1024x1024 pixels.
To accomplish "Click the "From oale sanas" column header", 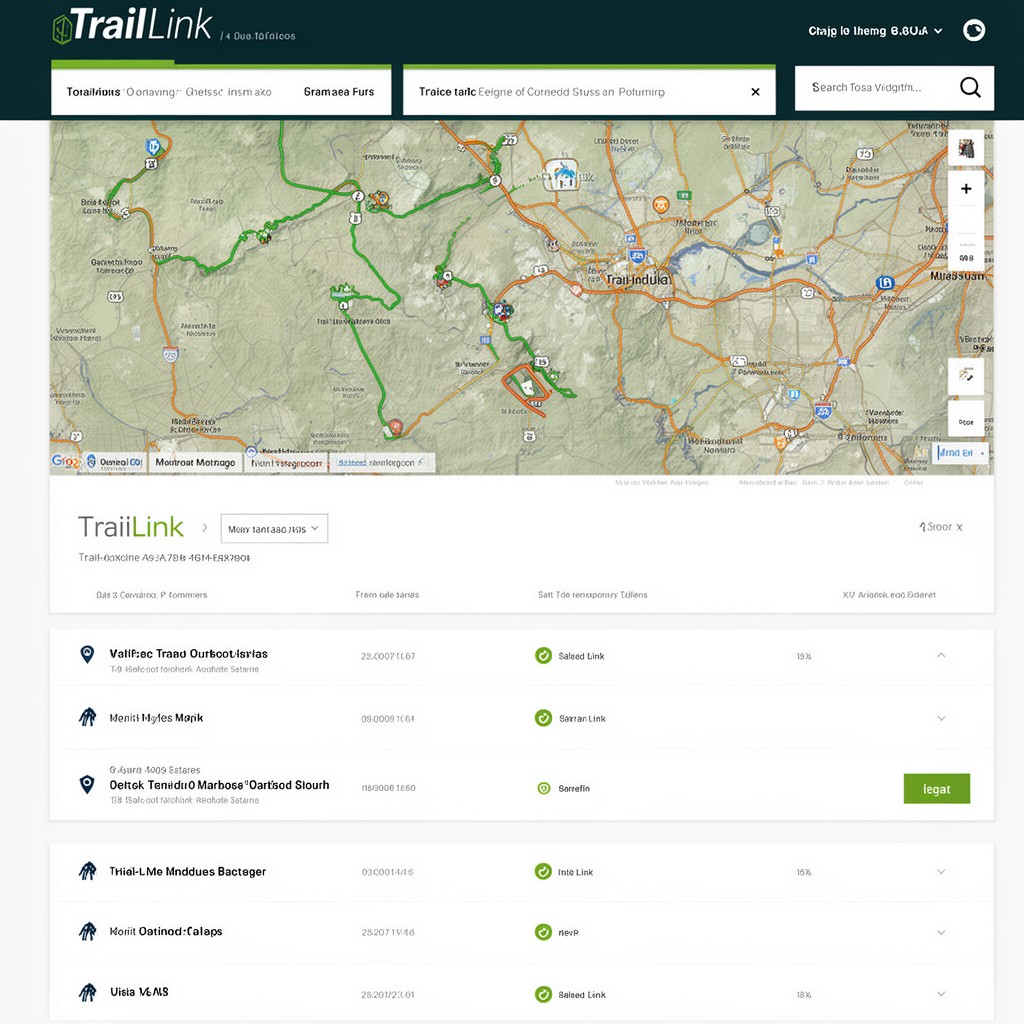I will [387, 595].
